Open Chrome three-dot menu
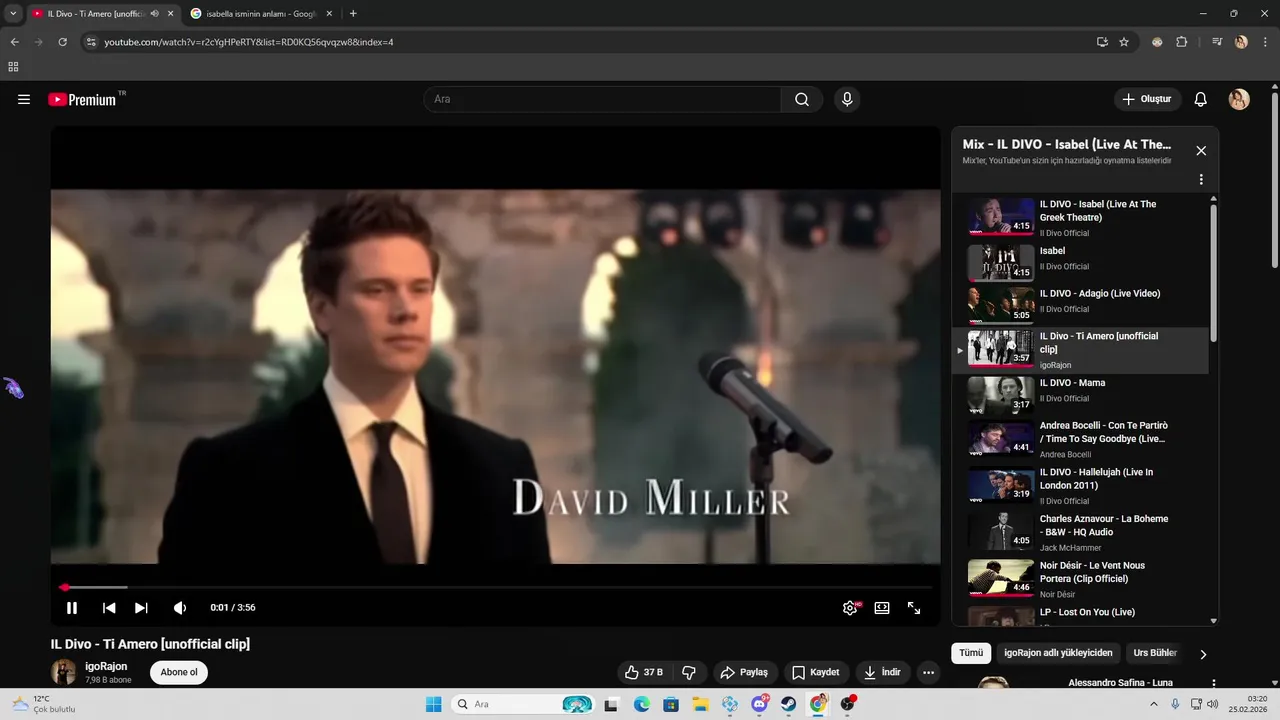This screenshot has height=720, width=1280. [x=1264, y=42]
